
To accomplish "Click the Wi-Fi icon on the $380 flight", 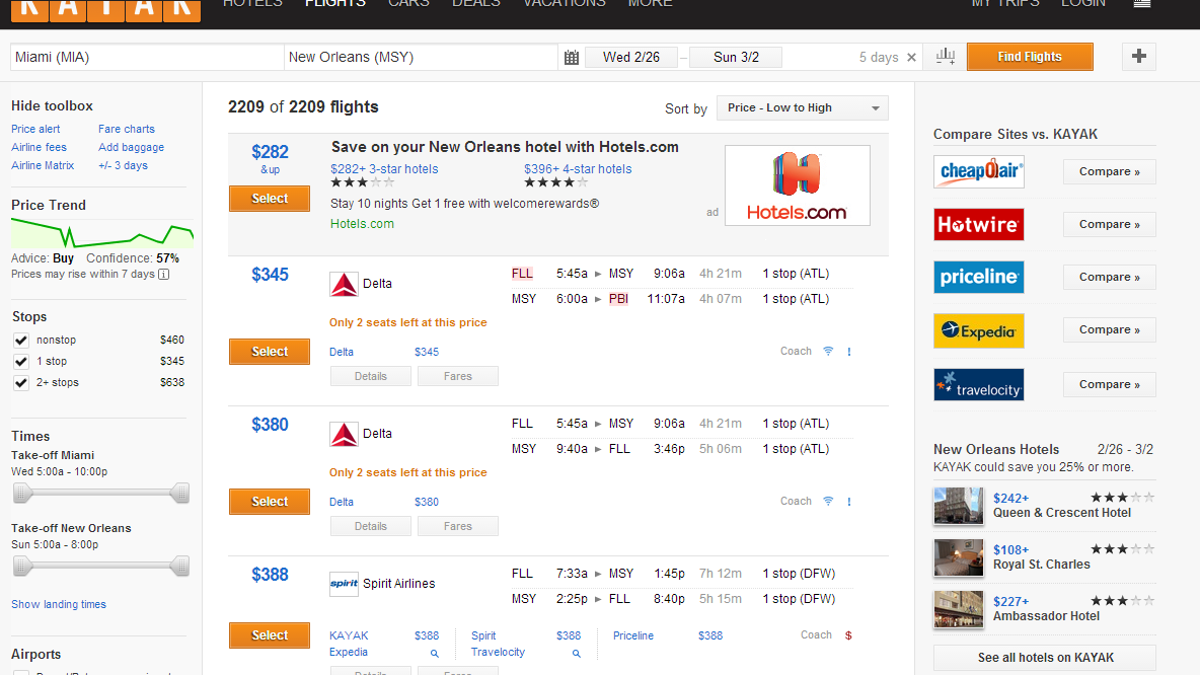I will click(x=828, y=501).
